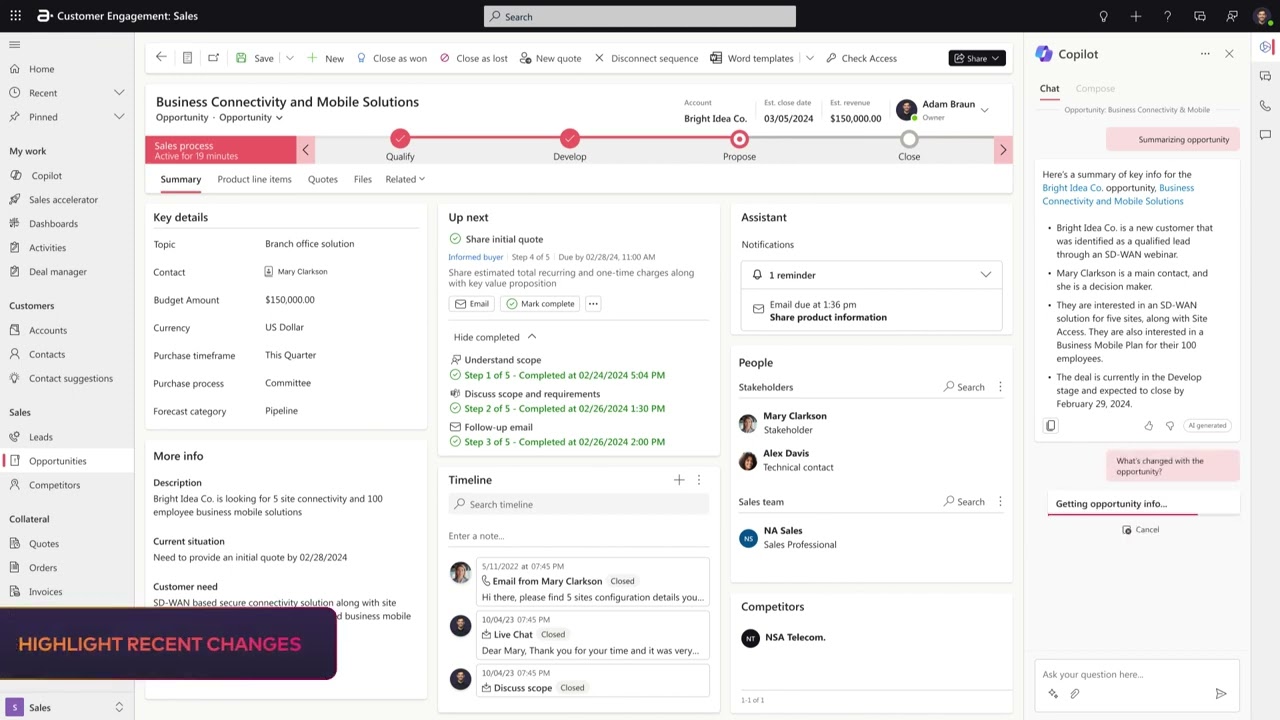This screenshot has height=720, width=1280.
Task: Cancel the Getting opportunity info request
Action: click(1140, 530)
